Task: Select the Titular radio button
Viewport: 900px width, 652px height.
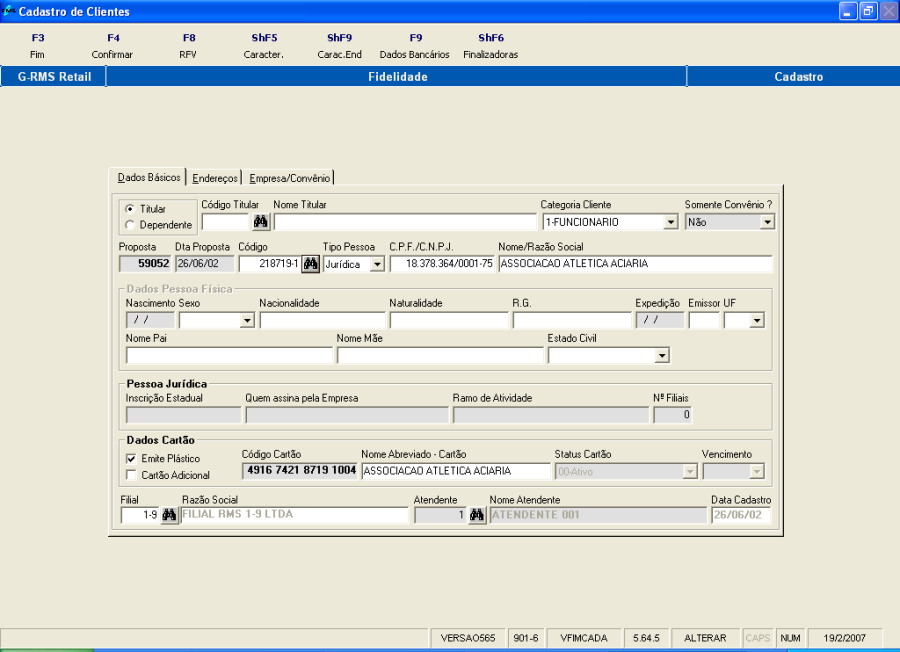Action: click(130, 209)
